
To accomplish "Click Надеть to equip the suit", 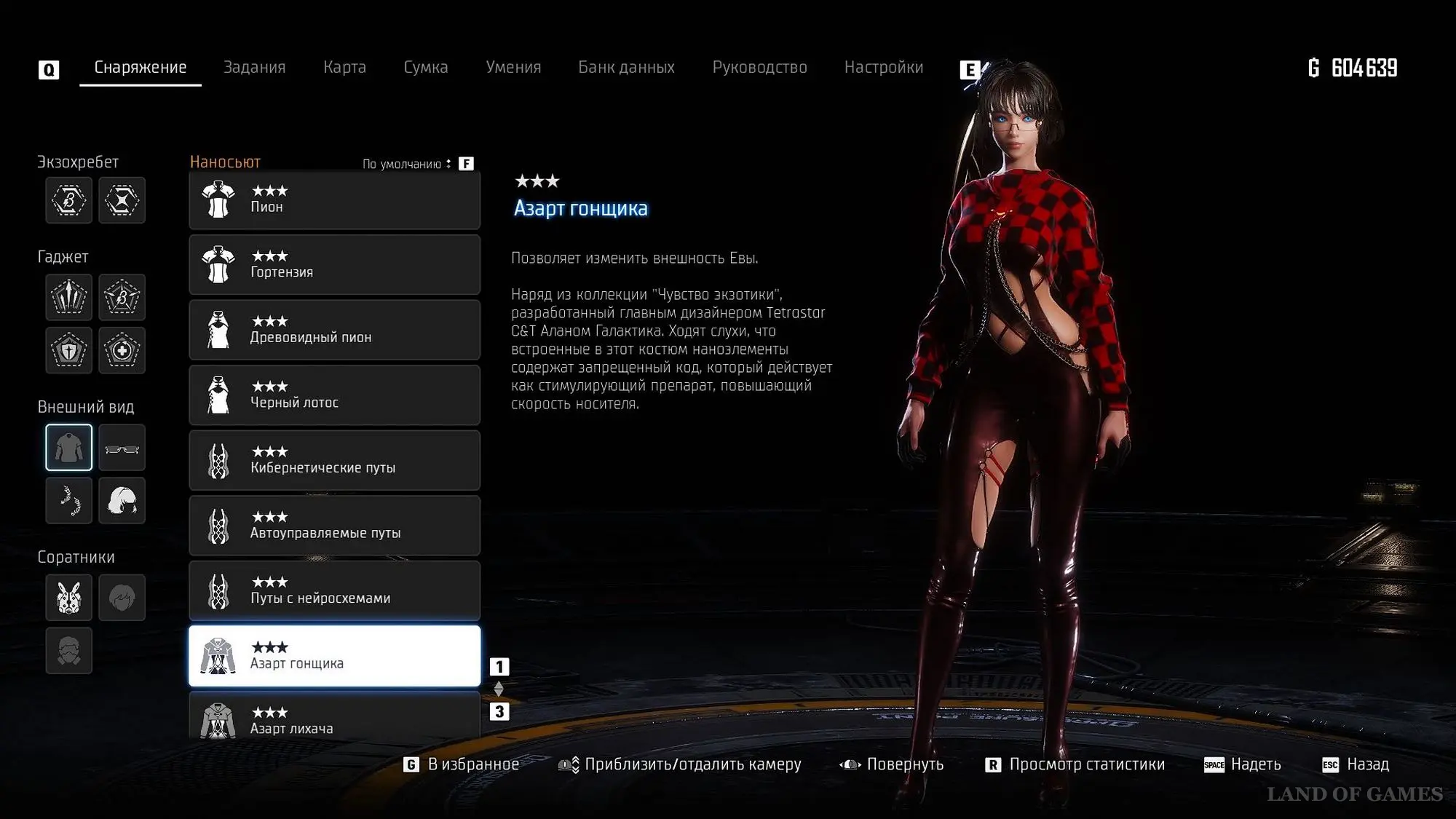I will [x=1242, y=764].
